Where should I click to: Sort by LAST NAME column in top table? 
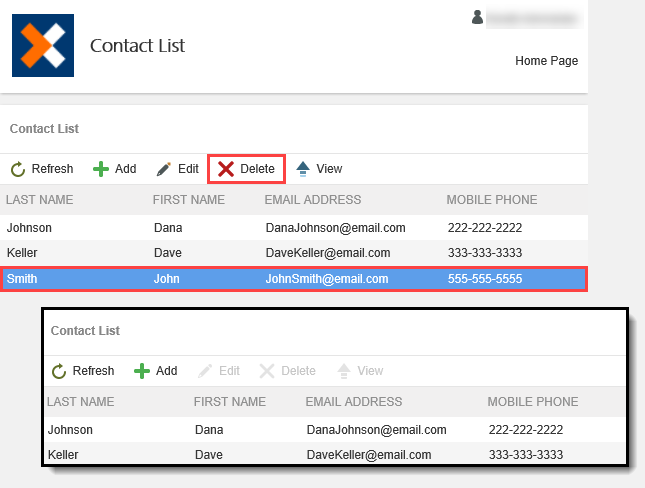(40, 200)
